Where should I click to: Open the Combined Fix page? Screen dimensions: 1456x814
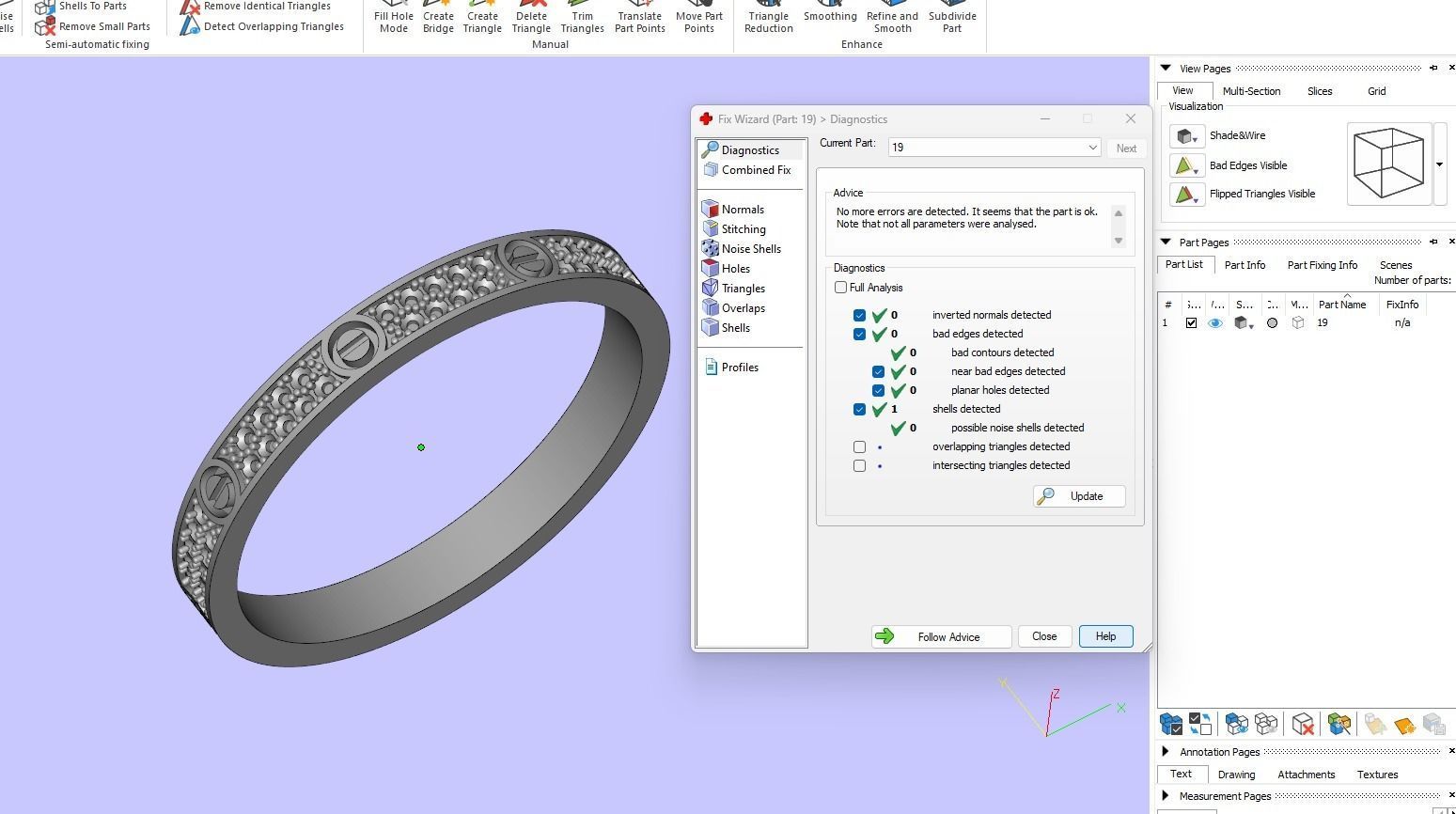(x=747, y=170)
